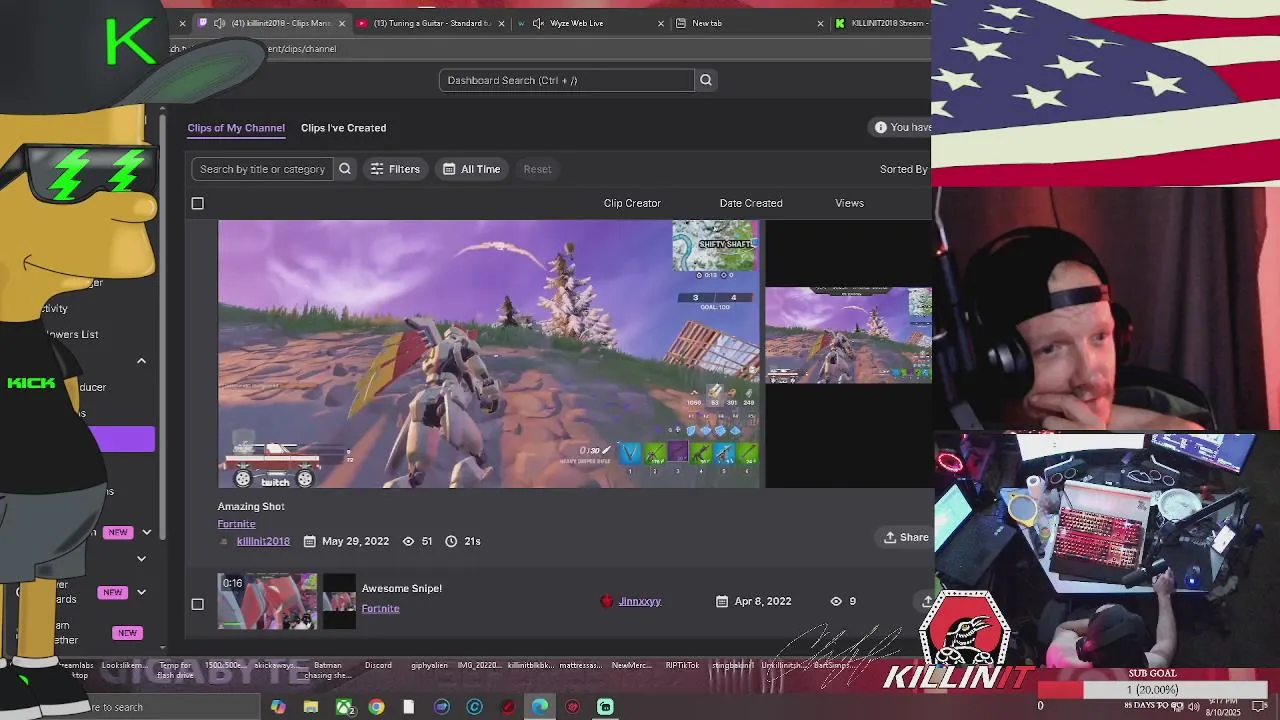Image resolution: width=1280 pixels, height=720 pixels.
Task: Focus the Search by title or category box
Action: tap(262, 169)
